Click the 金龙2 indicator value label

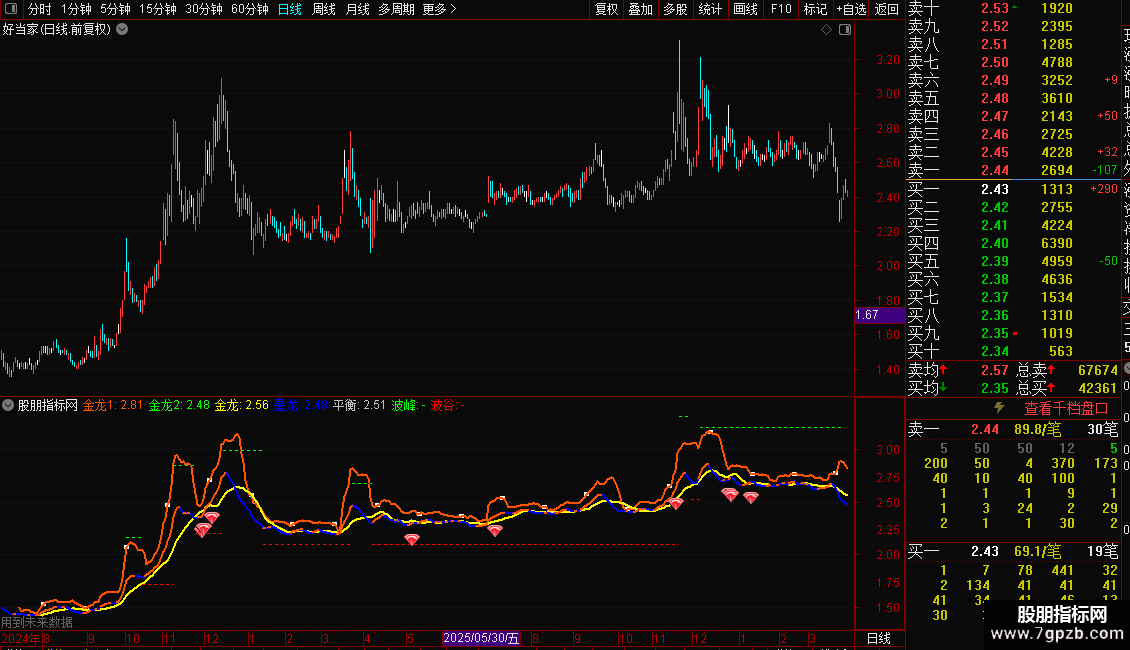[179, 405]
